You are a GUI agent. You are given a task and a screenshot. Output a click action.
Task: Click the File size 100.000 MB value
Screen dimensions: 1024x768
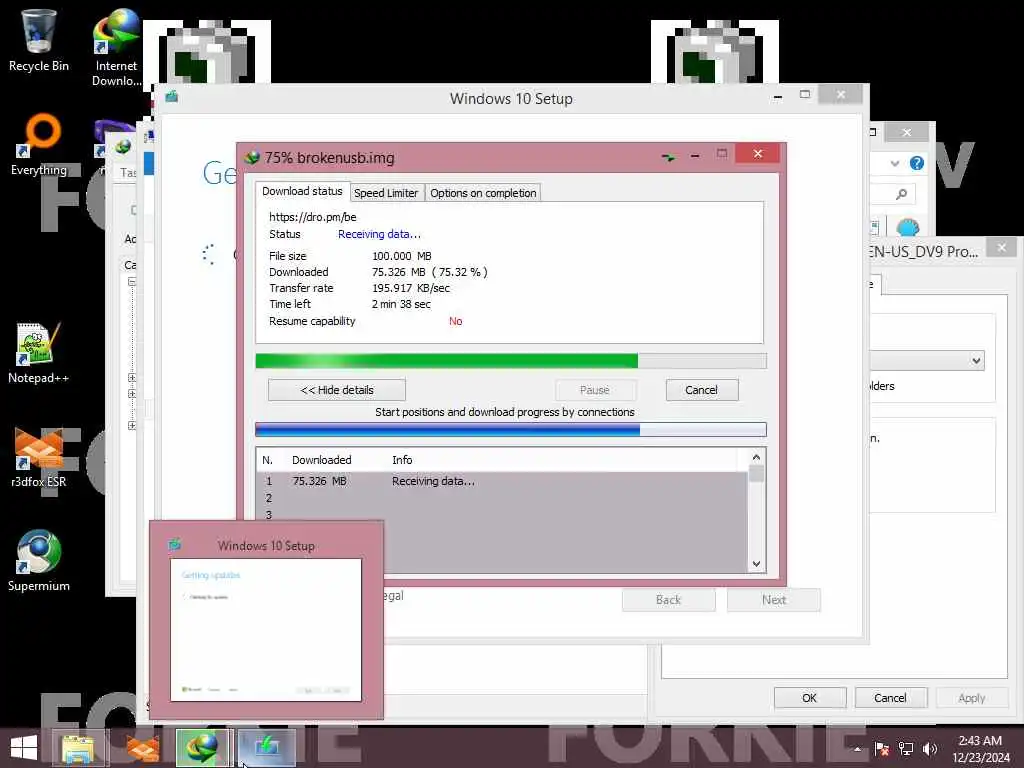tap(402, 256)
